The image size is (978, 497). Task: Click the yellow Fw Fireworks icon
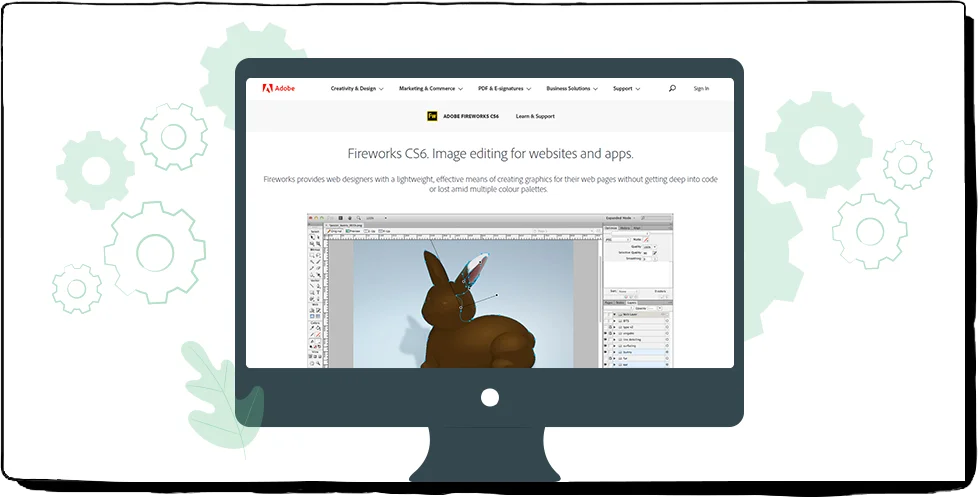coord(432,116)
